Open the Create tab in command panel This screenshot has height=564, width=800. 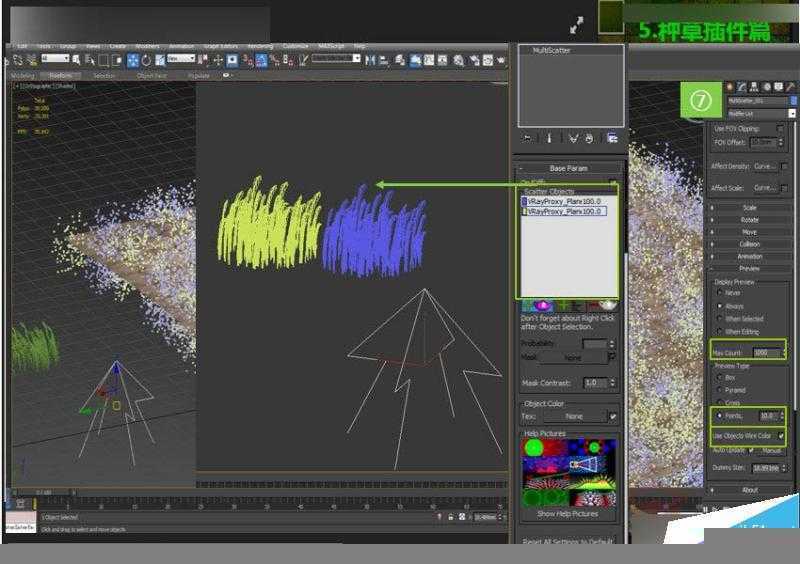click(x=729, y=87)
